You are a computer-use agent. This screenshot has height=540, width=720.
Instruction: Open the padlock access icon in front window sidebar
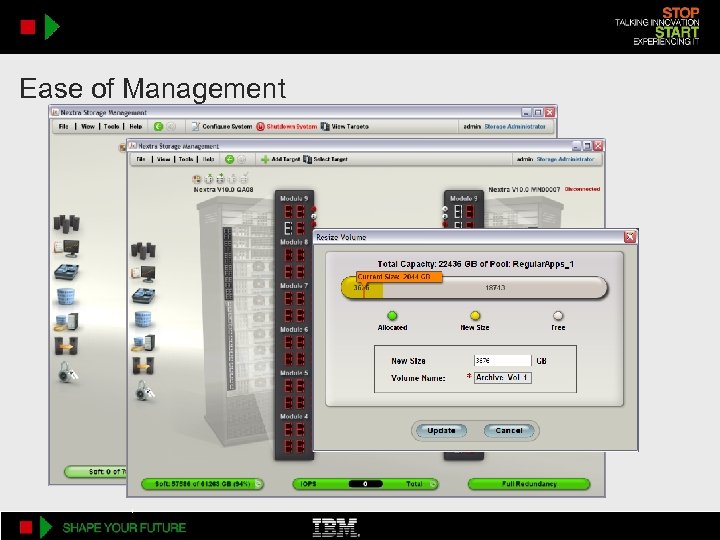click(x=145, y=390)
